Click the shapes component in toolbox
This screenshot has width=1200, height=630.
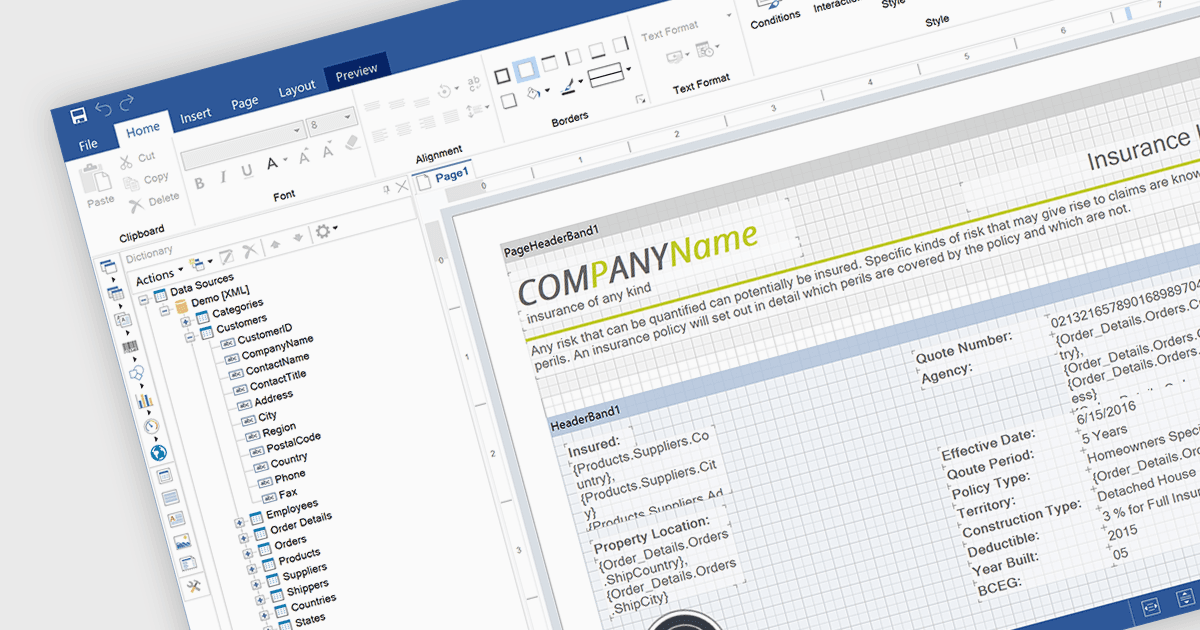click(x=137, y=373)
